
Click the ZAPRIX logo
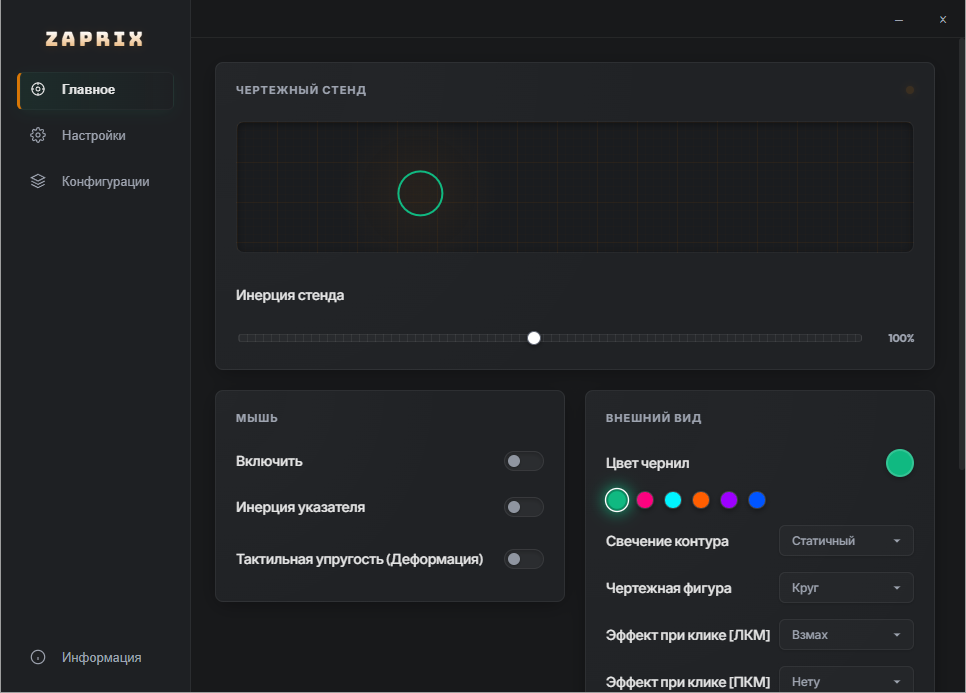tap(94, 39)
